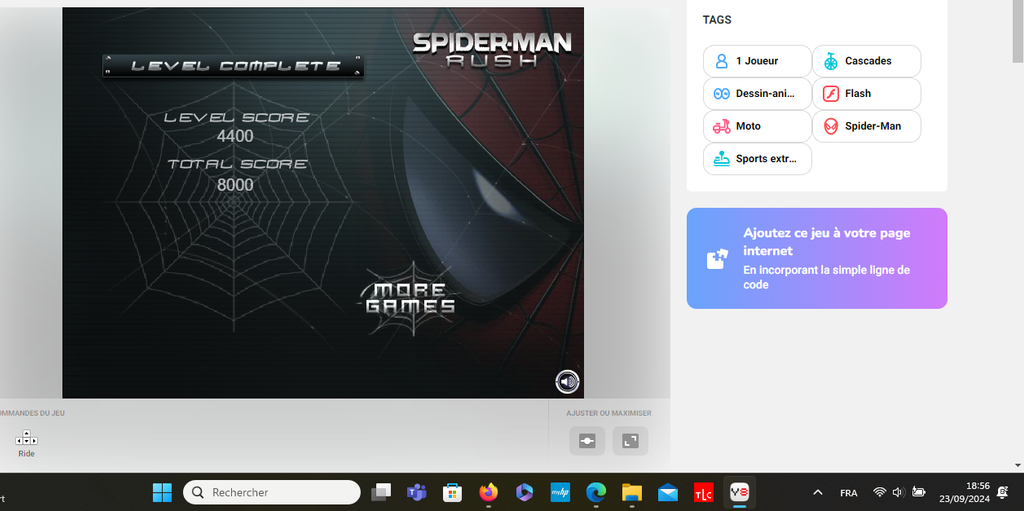The height and width of the screenshot is (511, 1024).
Task: Open the Flash tag
Action: (867, 93)
